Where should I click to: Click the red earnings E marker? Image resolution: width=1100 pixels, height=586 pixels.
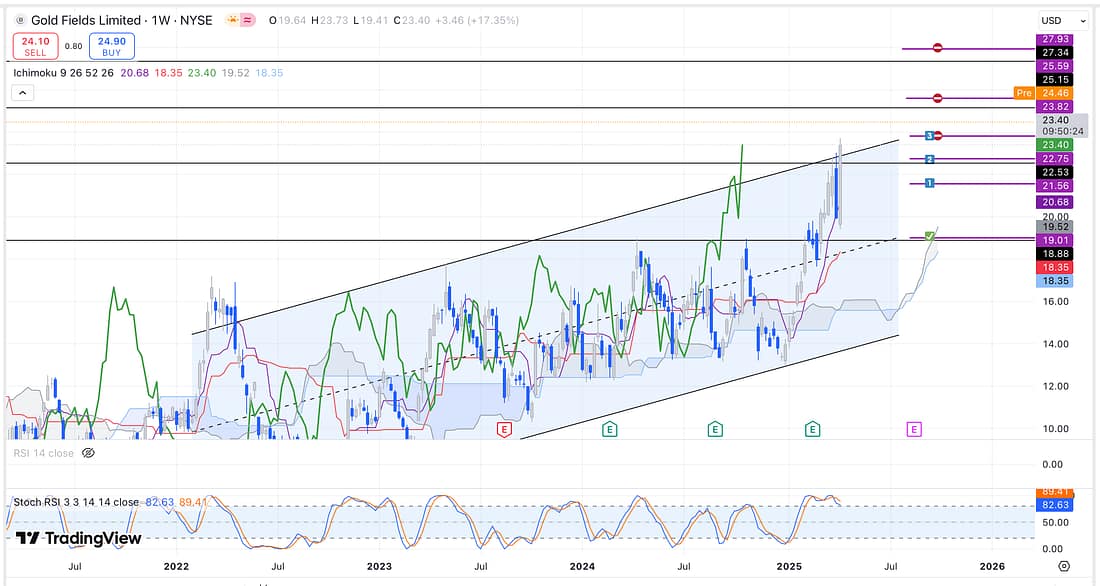coord(505,429)
